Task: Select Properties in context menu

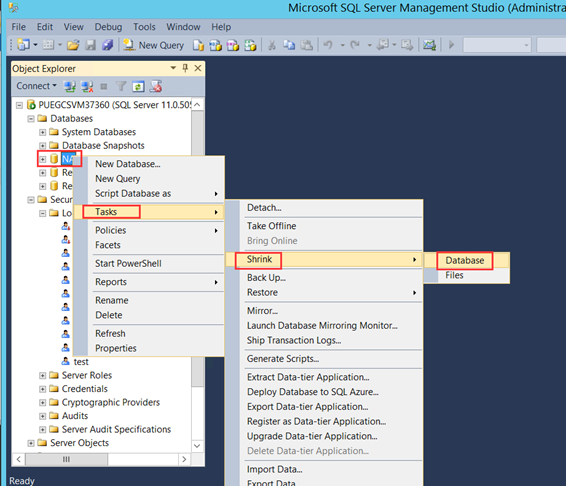Action: [149, 348]
